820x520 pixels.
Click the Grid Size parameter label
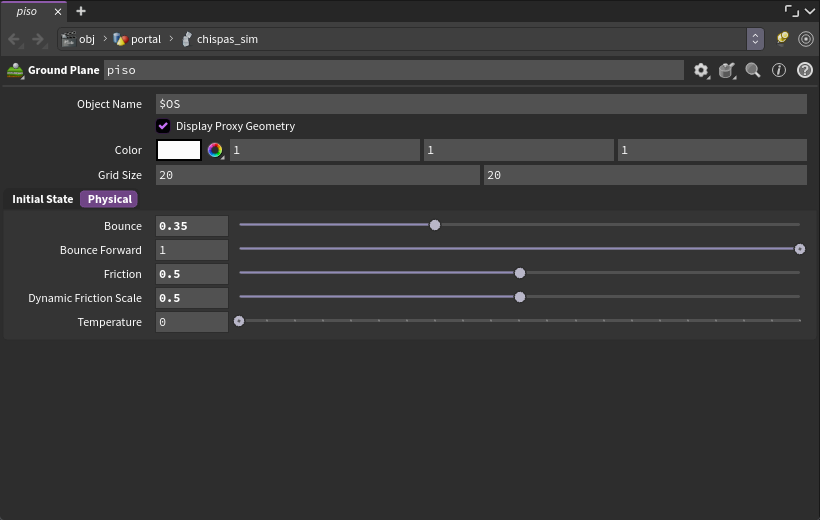(x=120, y=175)
